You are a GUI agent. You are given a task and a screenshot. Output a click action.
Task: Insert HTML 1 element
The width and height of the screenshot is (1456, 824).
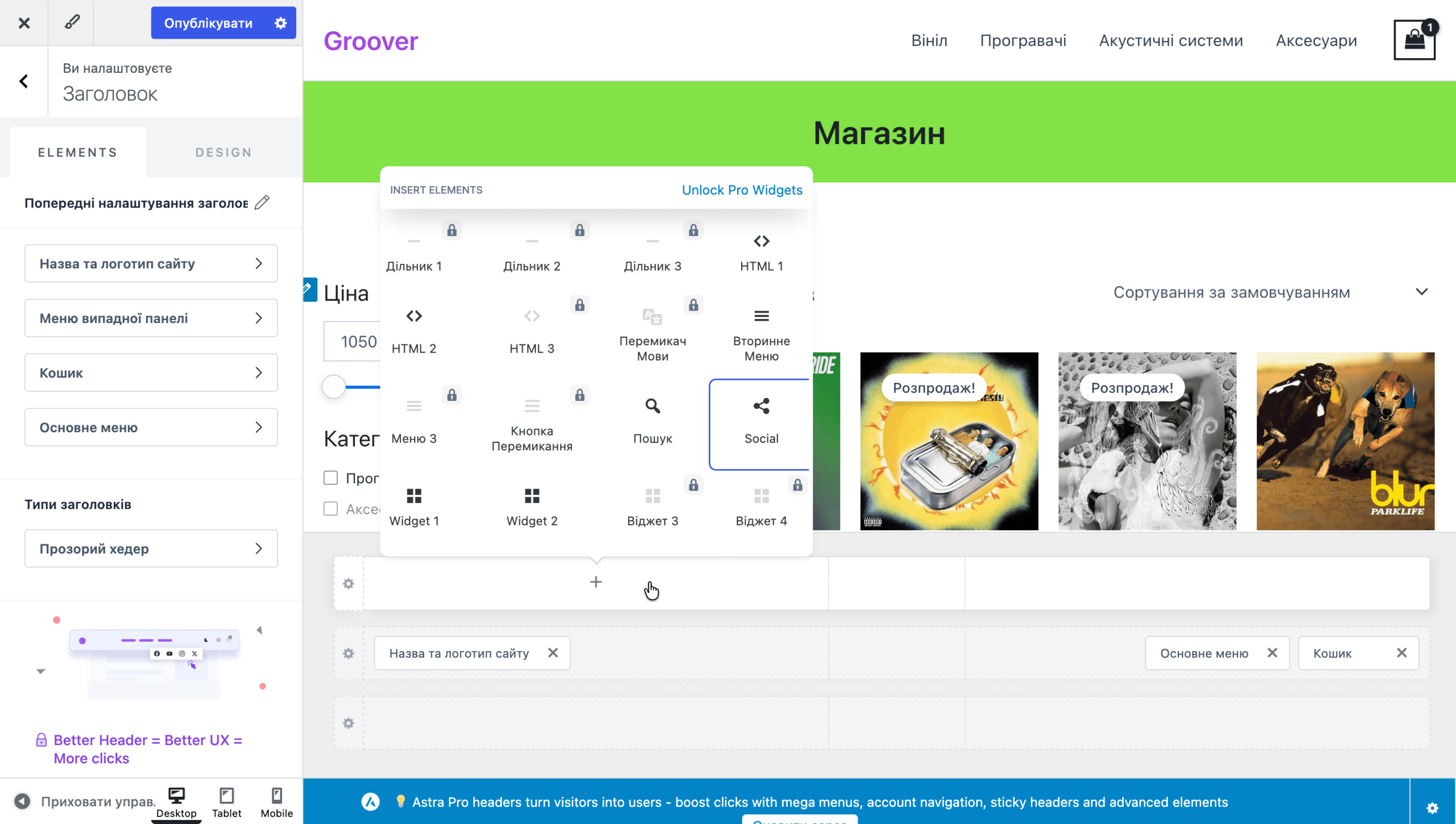(x=761, y=252)
